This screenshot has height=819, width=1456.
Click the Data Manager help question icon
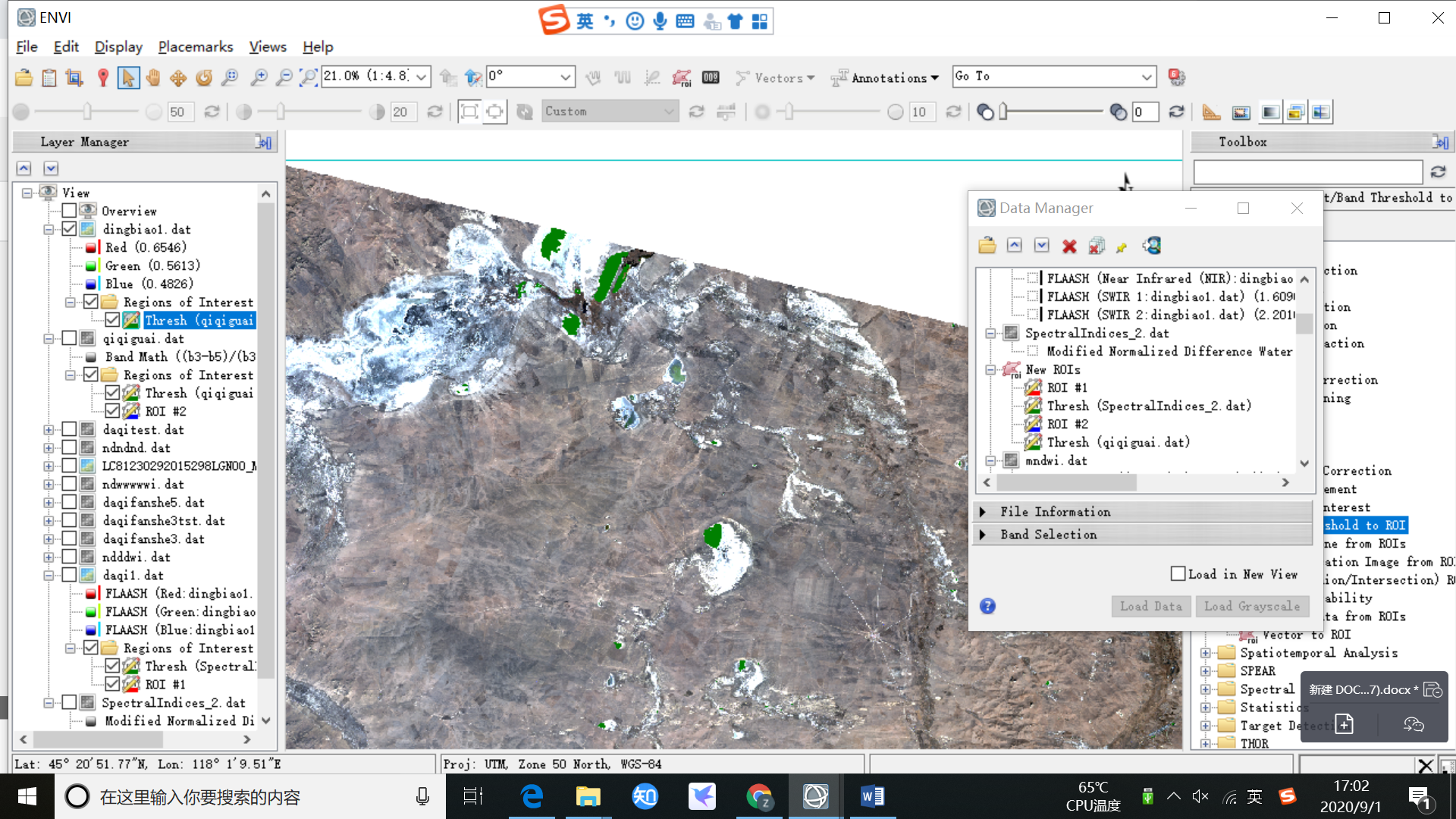[987, 606]
